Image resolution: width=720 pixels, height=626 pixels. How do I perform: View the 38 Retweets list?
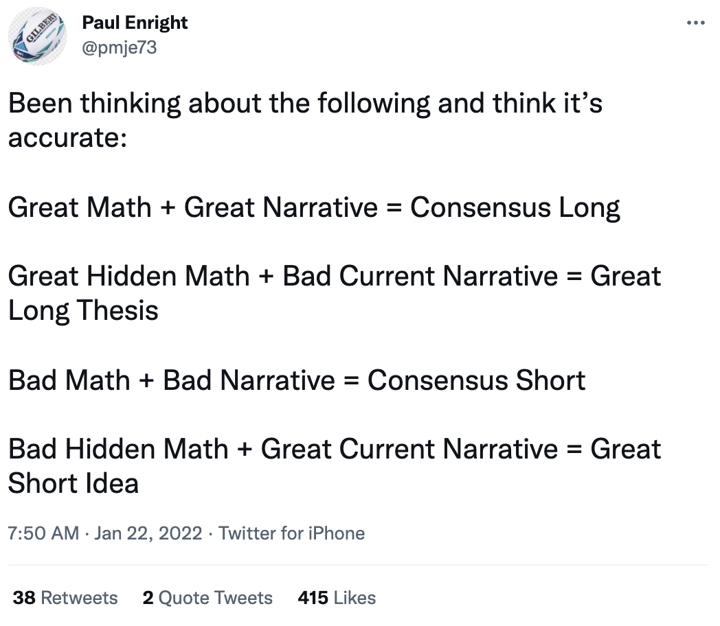65,598
